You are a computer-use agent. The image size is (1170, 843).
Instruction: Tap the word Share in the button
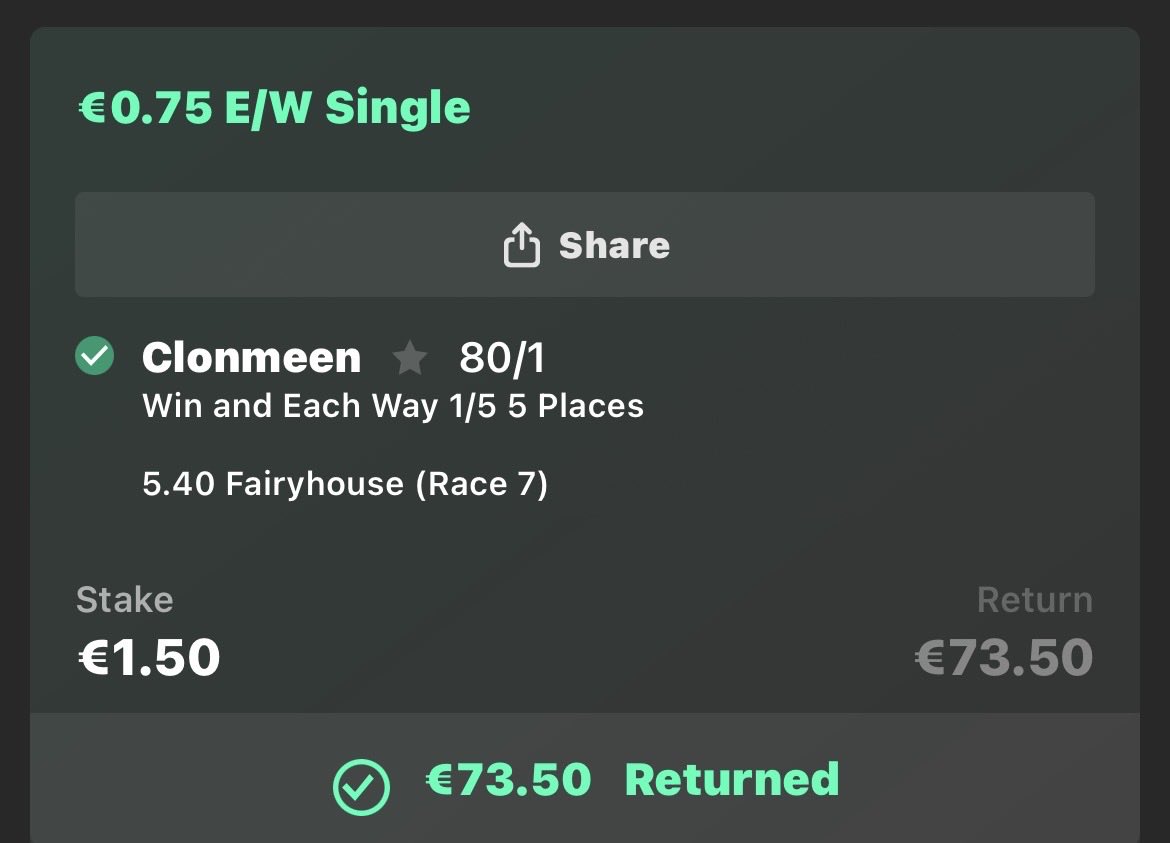click(x=615, y=245)
